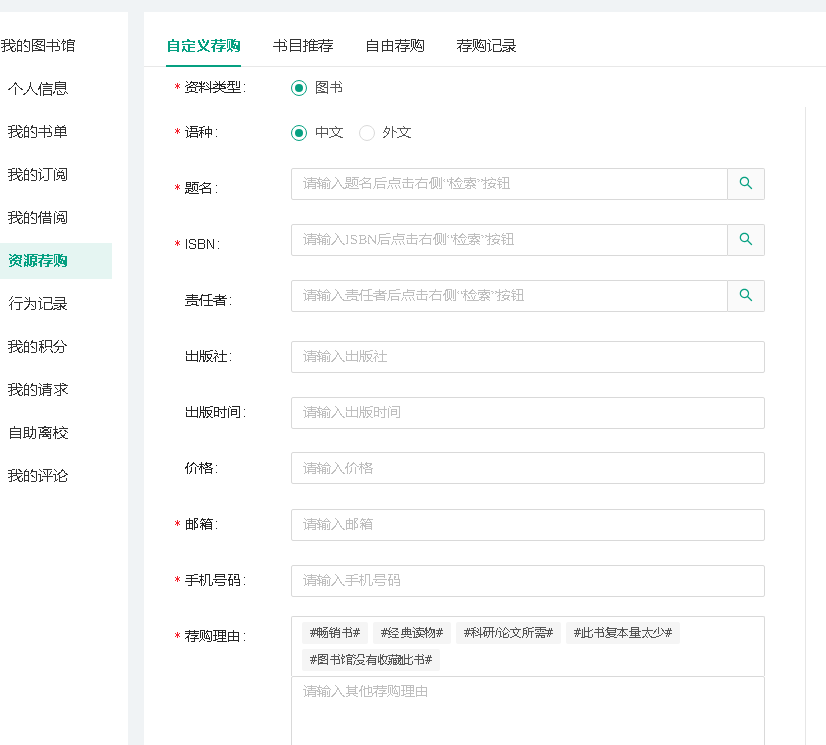
Task: Add the #畅销书# reason tag
Action: pyautogui.click(x=334, y=633)
